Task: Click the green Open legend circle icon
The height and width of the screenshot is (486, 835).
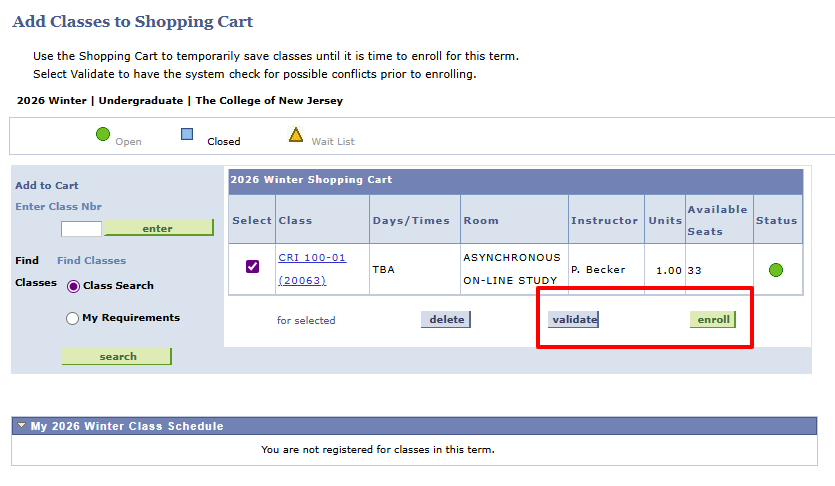Action: 103,135
